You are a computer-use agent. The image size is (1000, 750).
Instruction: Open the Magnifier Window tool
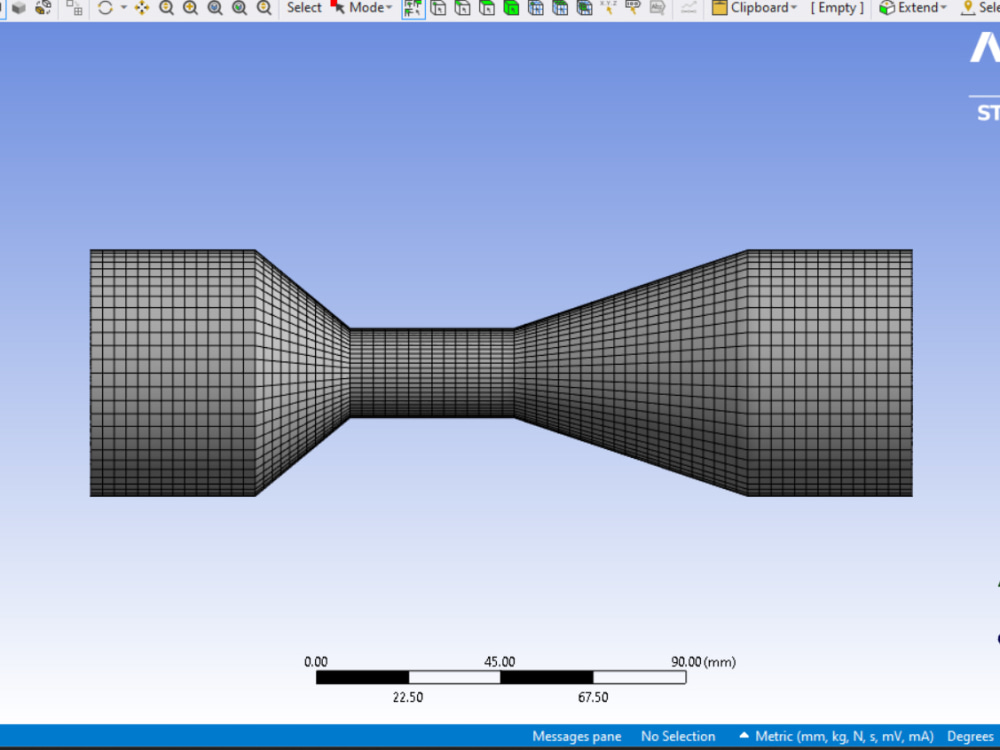coord(239,8)
